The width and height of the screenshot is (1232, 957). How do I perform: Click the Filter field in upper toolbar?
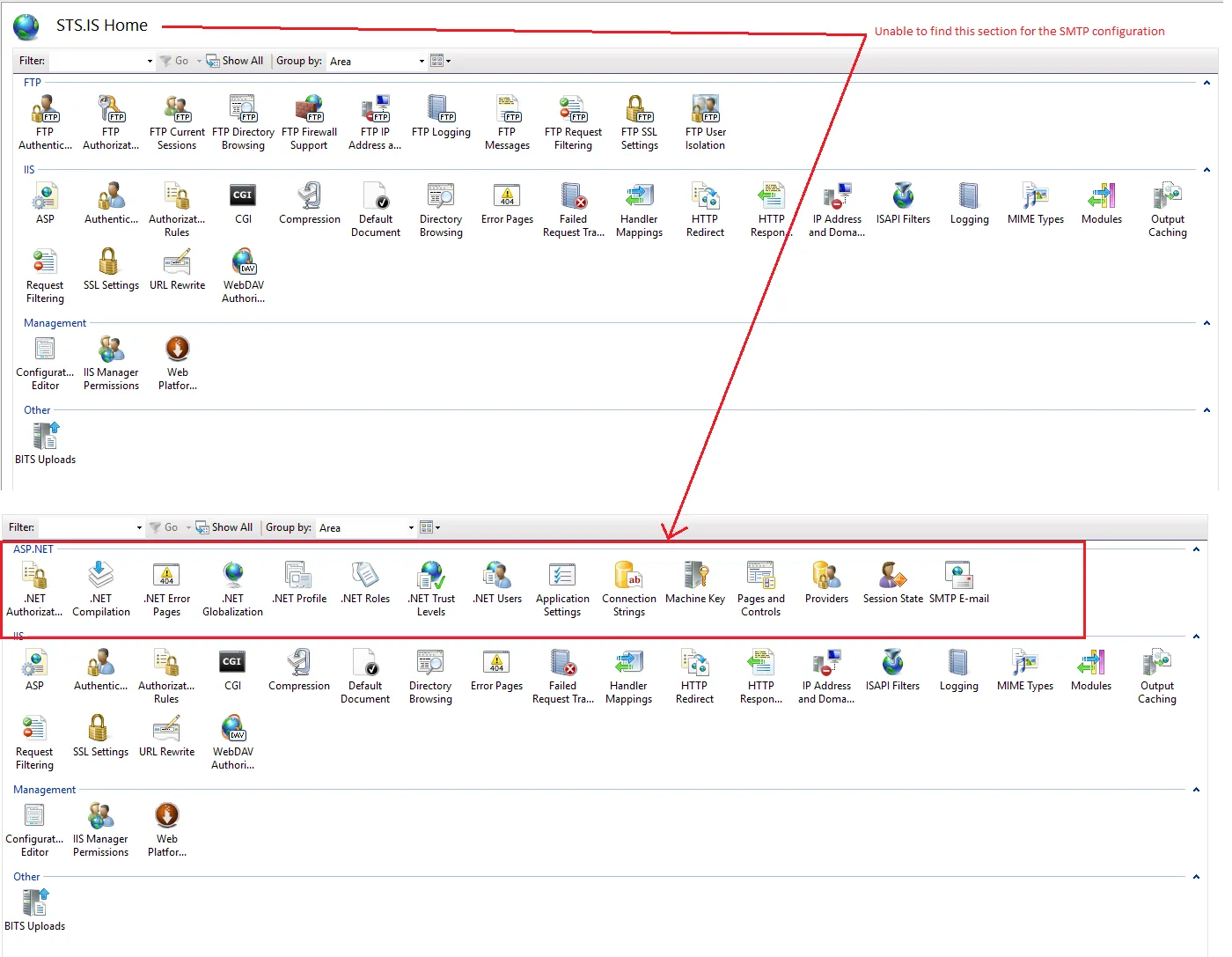[x=101, y=61]
